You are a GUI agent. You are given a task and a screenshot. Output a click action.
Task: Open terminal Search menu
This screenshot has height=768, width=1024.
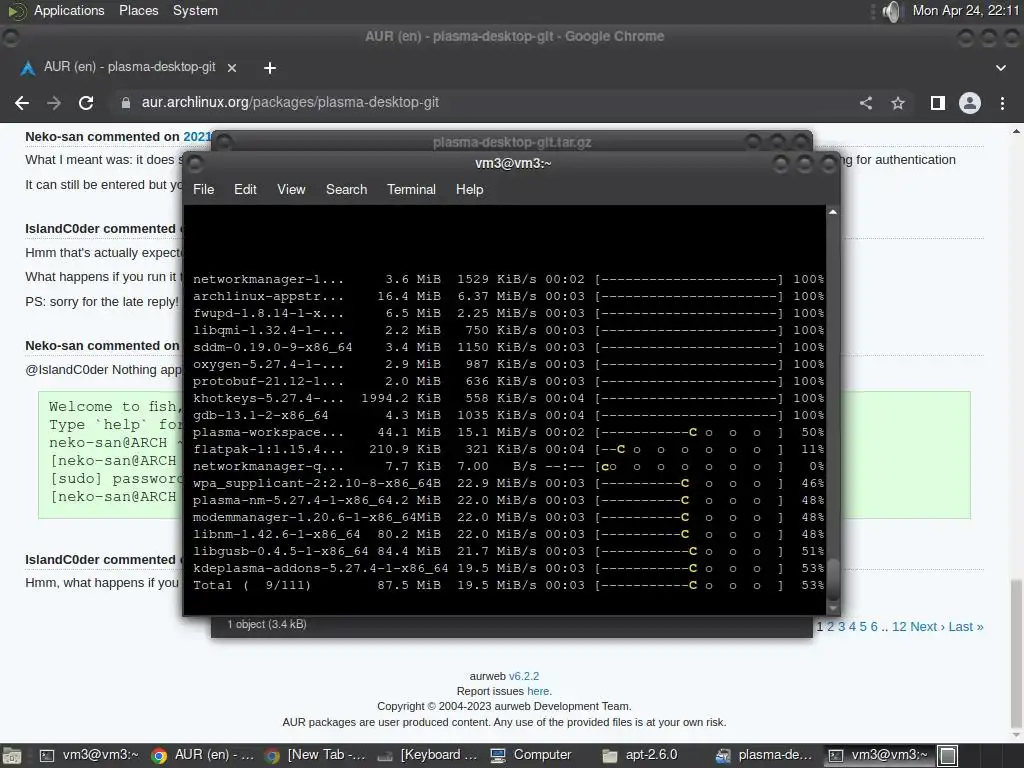pyautogui.click(x=346, y=189)
